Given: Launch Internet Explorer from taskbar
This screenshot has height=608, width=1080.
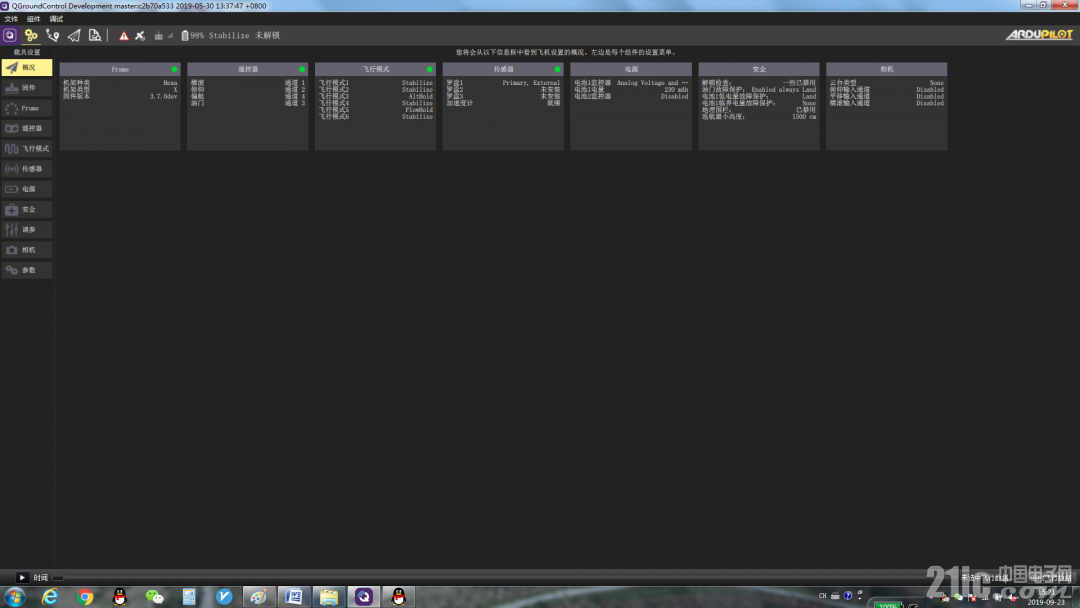Looking at the screenshot, I should click(x=50, y=597).
